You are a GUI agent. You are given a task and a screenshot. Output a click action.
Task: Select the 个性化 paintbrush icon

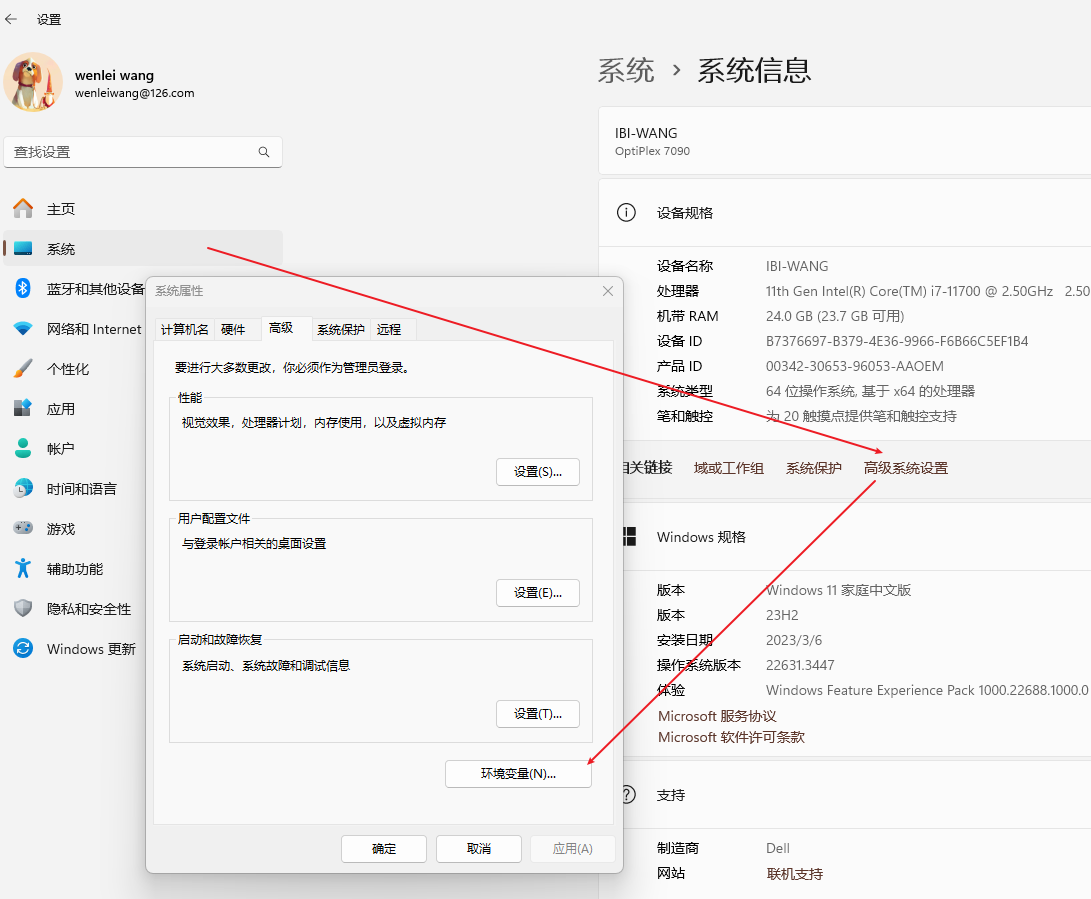23,369
